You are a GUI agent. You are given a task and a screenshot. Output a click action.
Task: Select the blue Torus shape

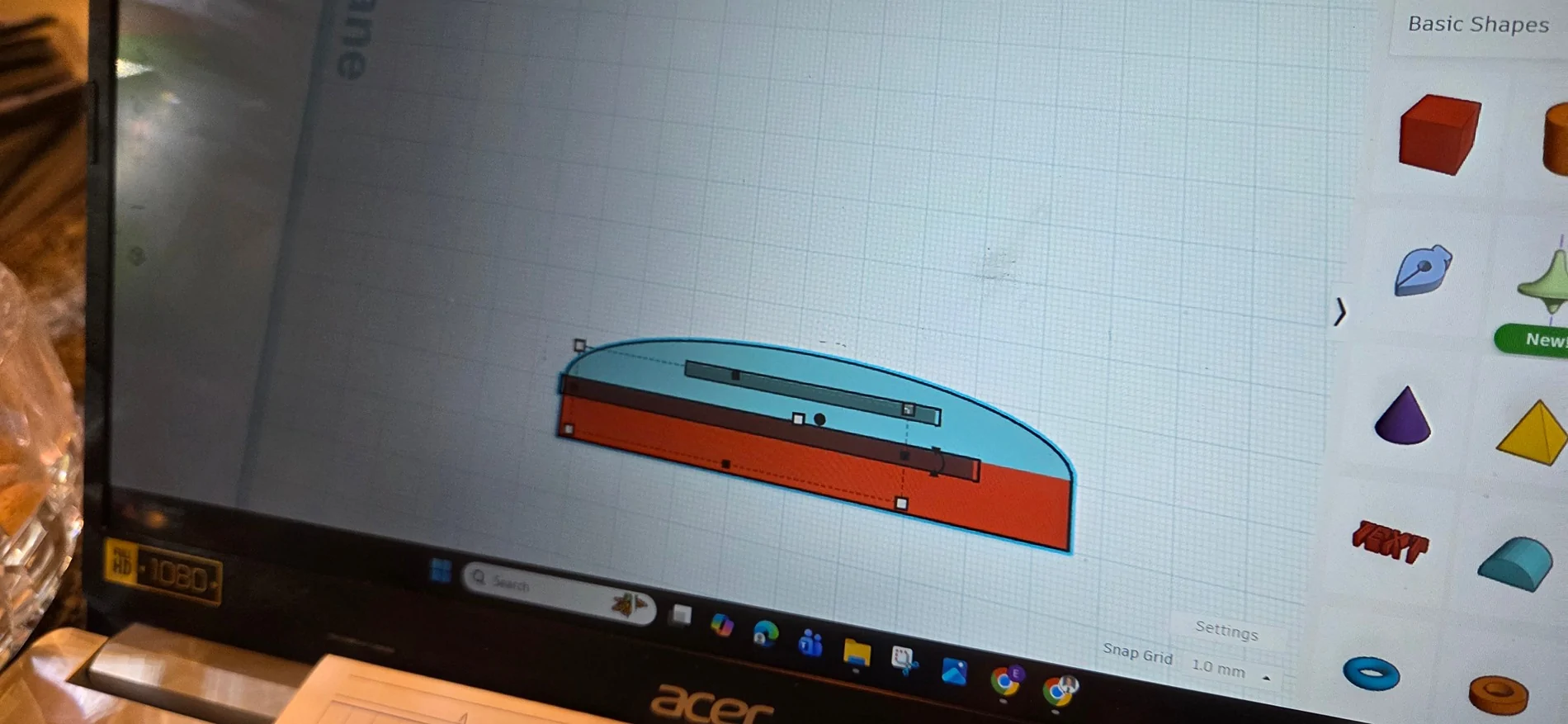tap(1372, 673)
